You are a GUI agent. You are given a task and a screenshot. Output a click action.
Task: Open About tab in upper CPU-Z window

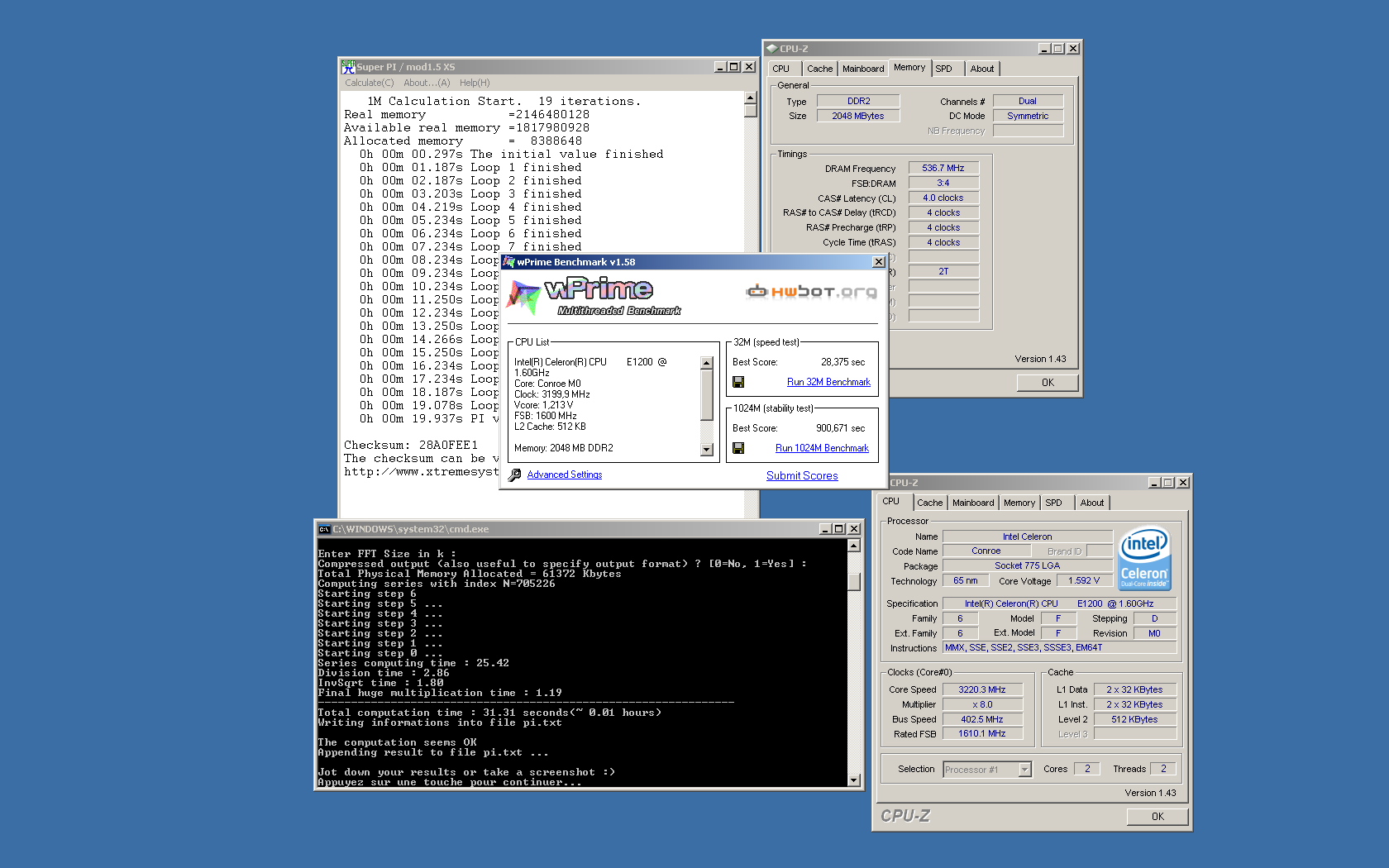click(982, 69)
